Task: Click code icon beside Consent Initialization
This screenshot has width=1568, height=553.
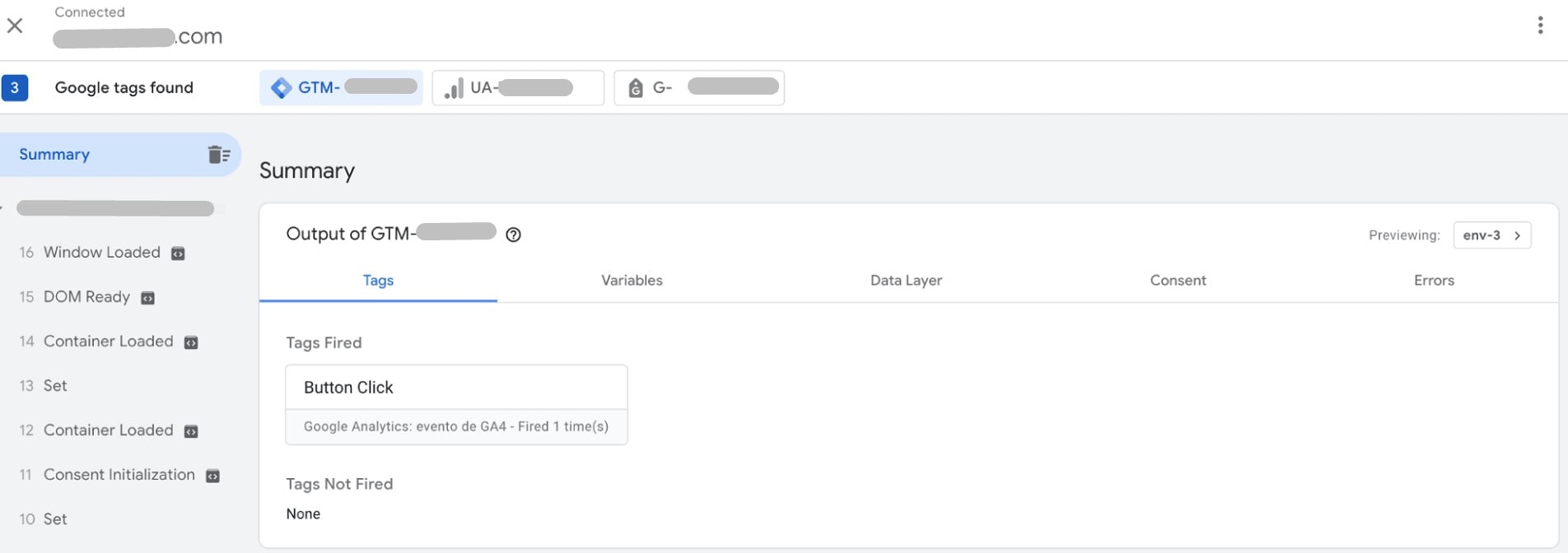Action: click(212, 476)
